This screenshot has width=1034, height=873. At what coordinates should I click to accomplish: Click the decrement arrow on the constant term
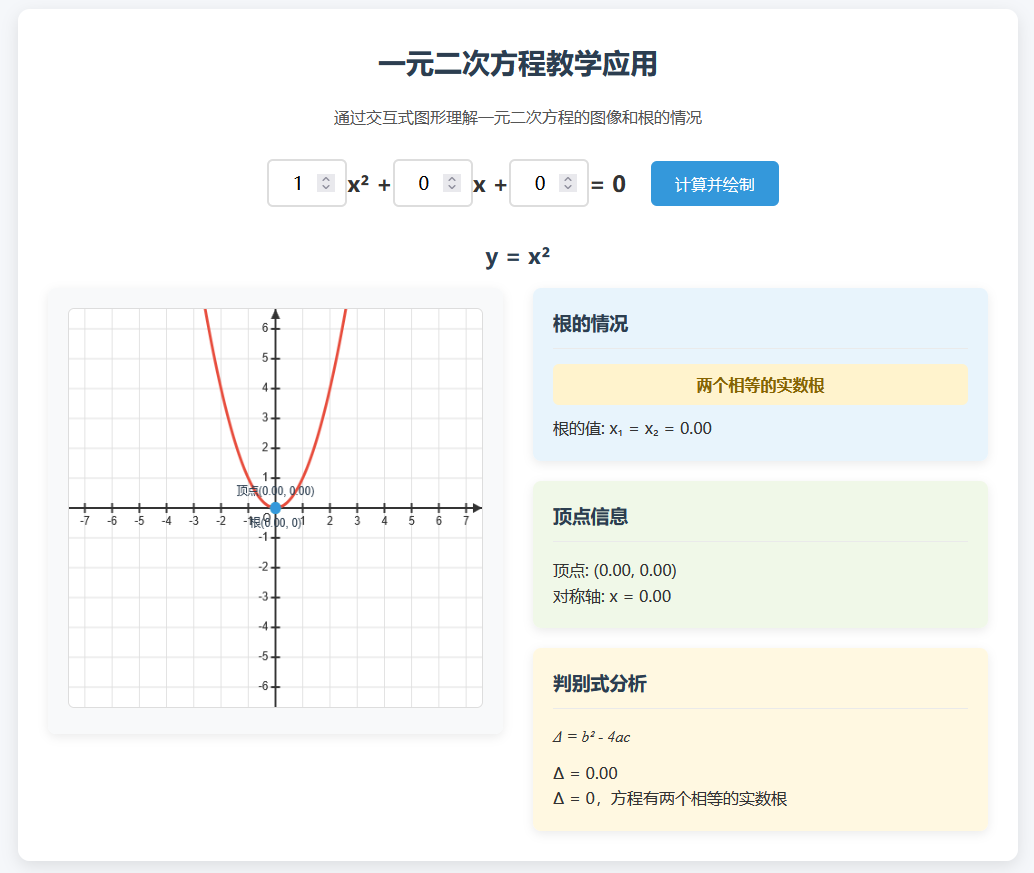(568, 188)
